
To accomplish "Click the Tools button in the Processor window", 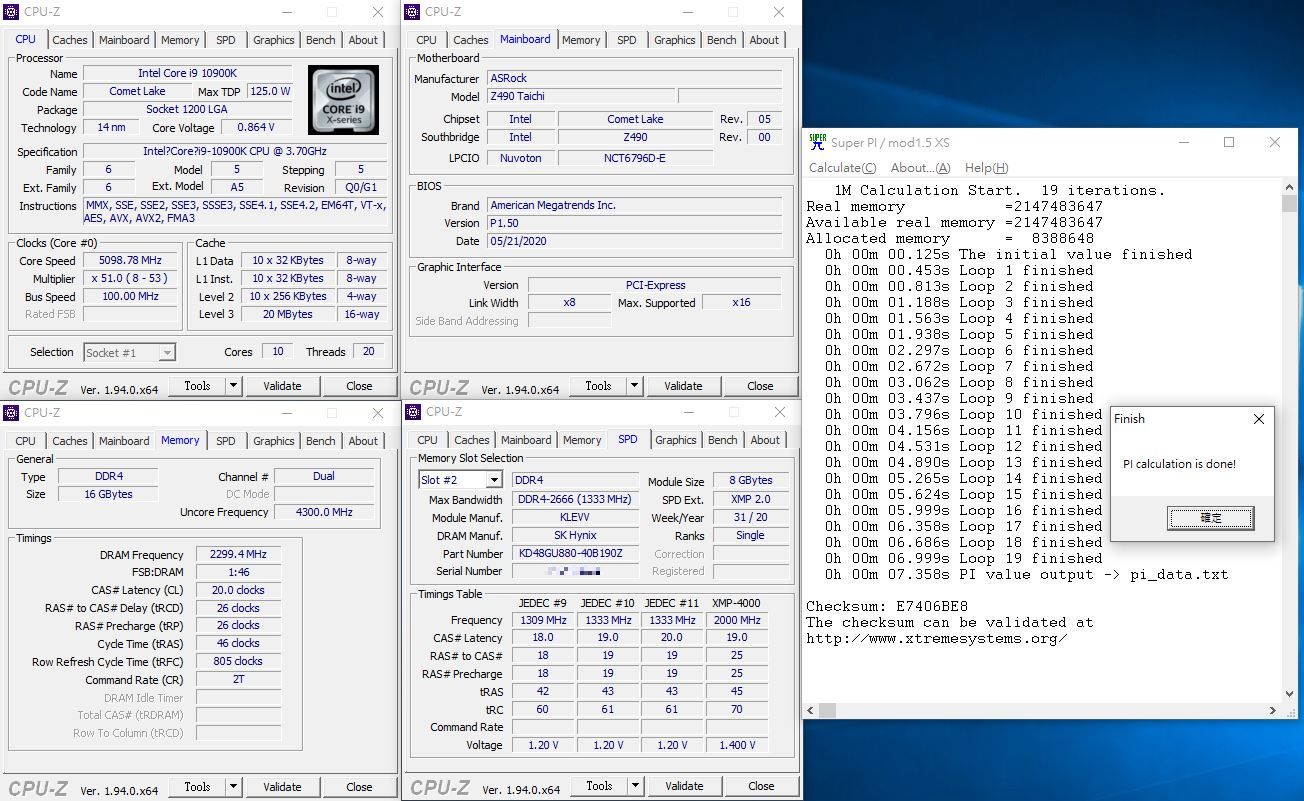I will click(x=197, y=386).
